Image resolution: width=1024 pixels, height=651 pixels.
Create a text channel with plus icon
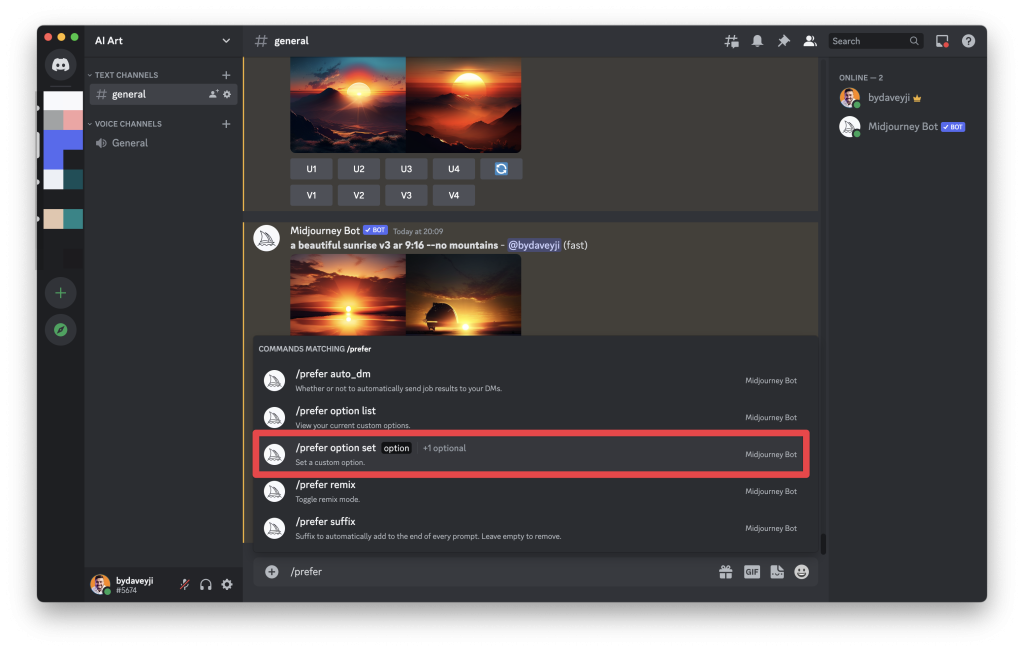pyautogui.click(x=226, y=75)
